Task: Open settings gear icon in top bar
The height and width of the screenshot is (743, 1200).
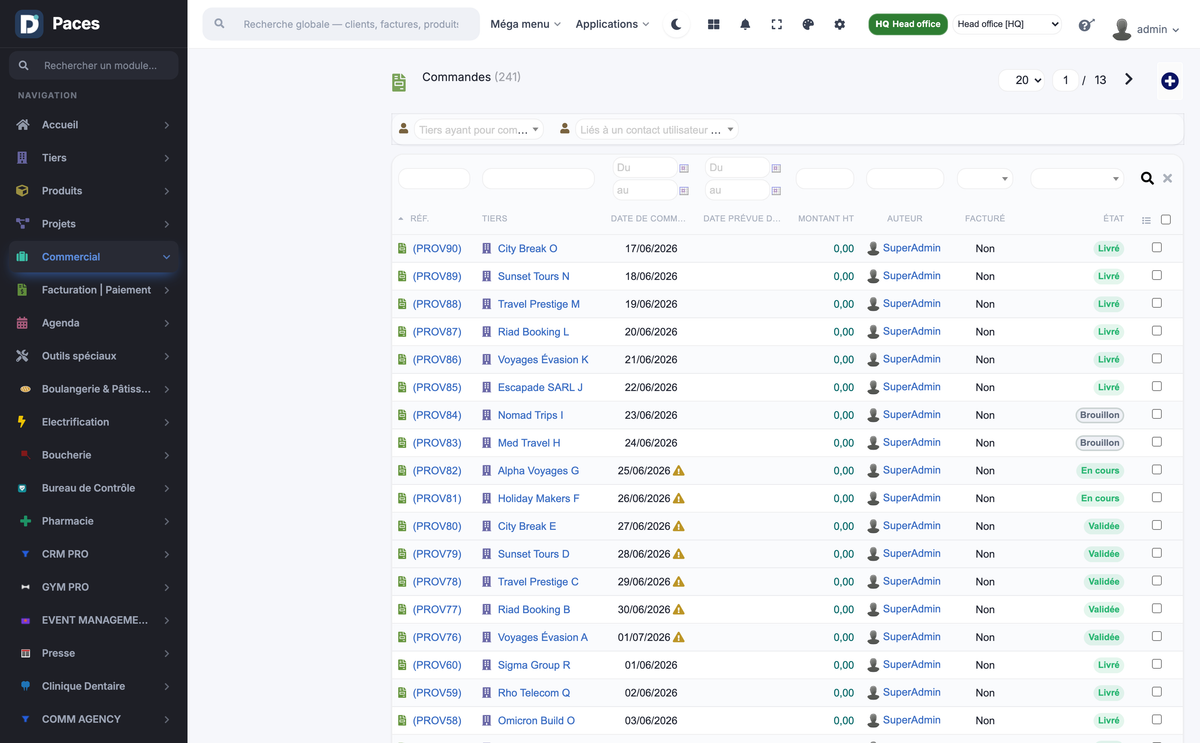Action: [840, 24]
